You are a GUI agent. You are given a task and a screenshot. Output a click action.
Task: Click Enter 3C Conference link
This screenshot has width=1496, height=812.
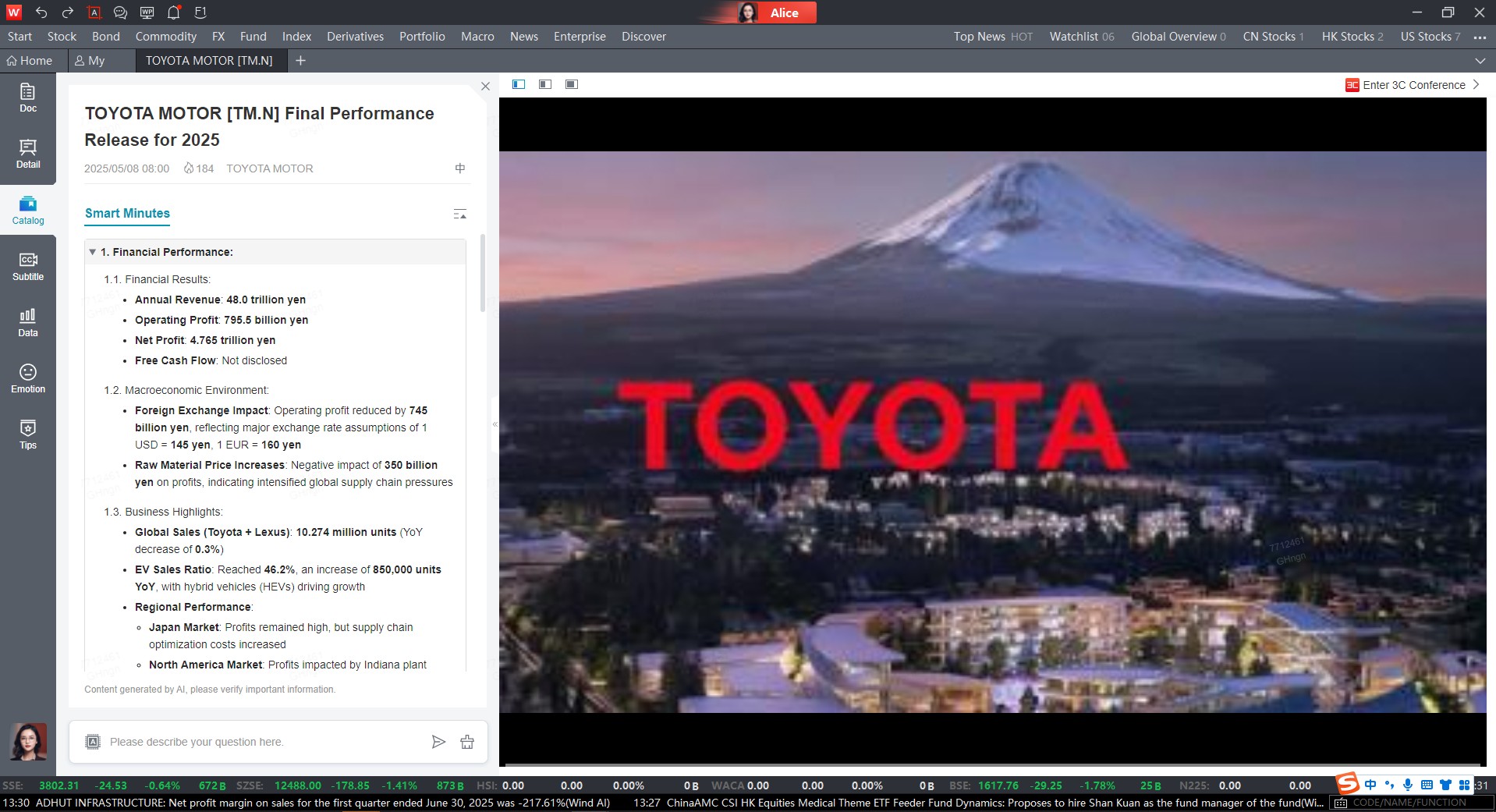click(1413, 85)
